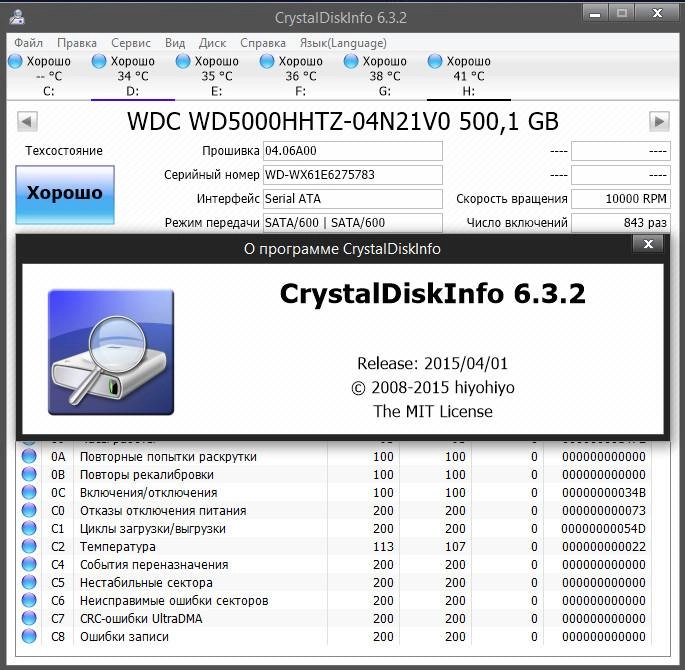Click The MIT License link
Image resolution: width=685 pixels, height=670 pixels.
(432, 411)
